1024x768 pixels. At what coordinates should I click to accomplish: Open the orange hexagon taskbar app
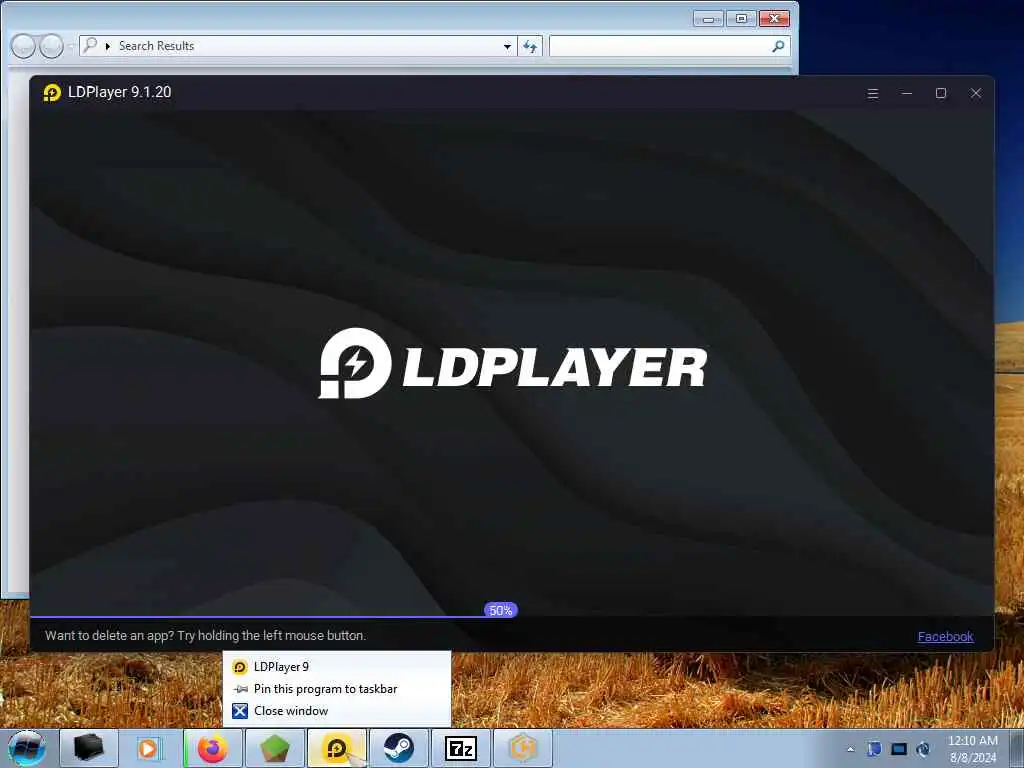(522, 748)
